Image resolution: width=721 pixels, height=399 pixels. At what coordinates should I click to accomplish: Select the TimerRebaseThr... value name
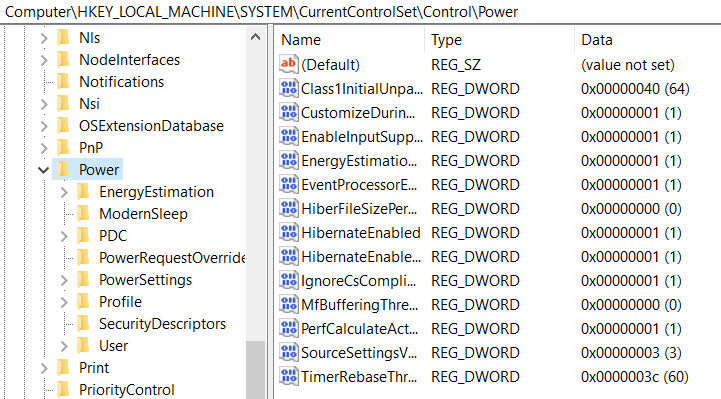pos(360,377)
